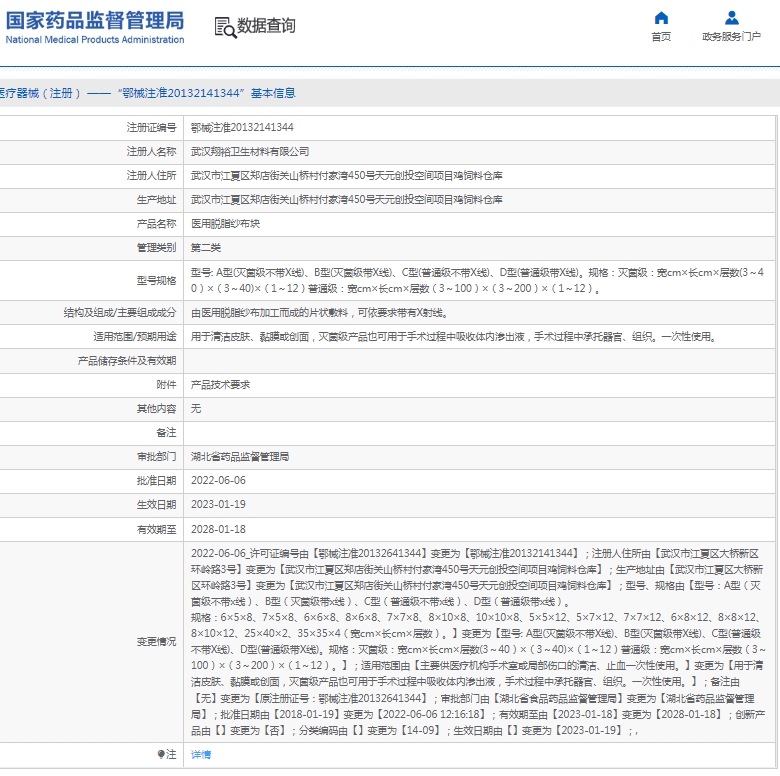This screenshot has width=780, height=776.
Task: Click the 备注 row label
Action: pos(166,433)
